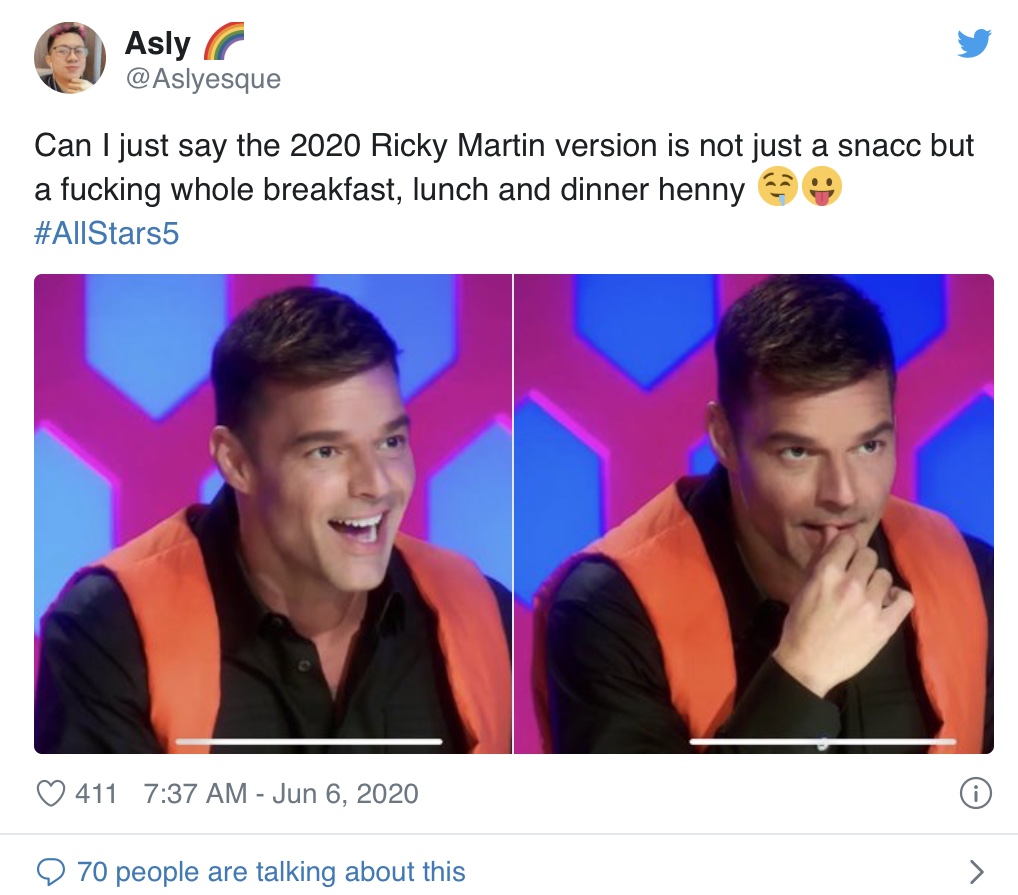Click the rainbow emoji beside Asly's name

click(x=224, y=42)
